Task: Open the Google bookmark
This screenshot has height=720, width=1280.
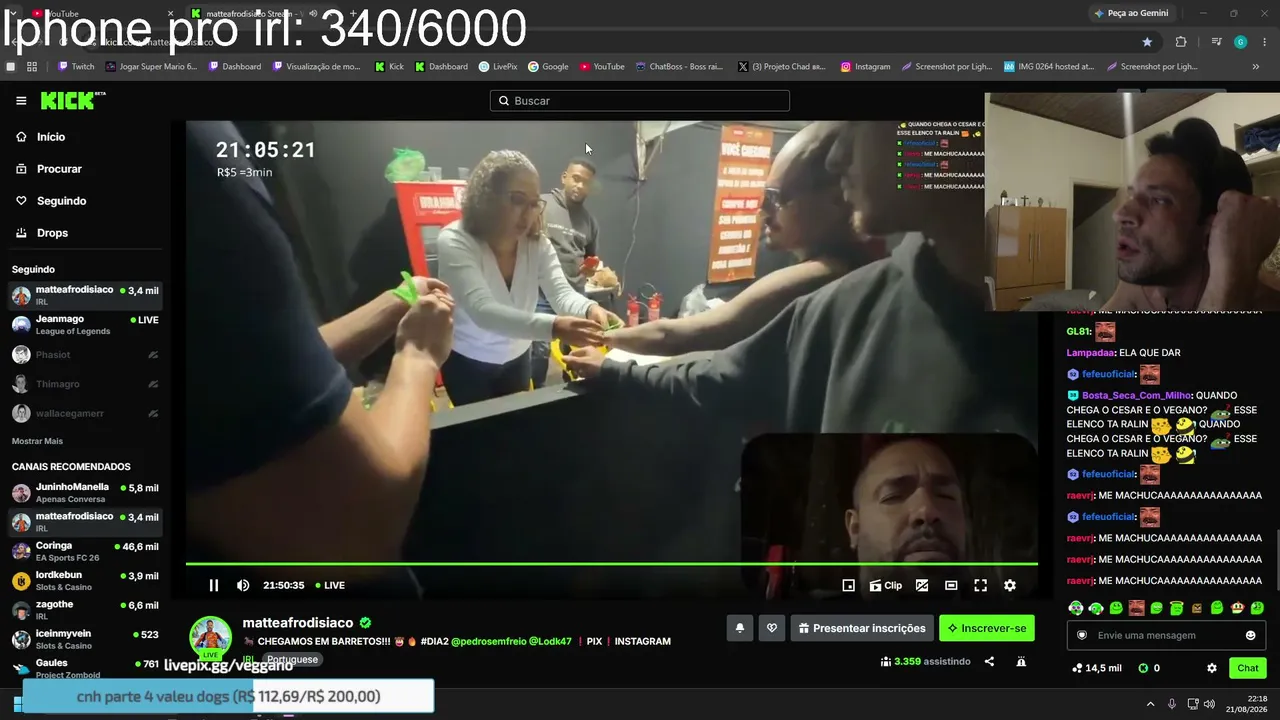Action: click(x=548, y=67)
